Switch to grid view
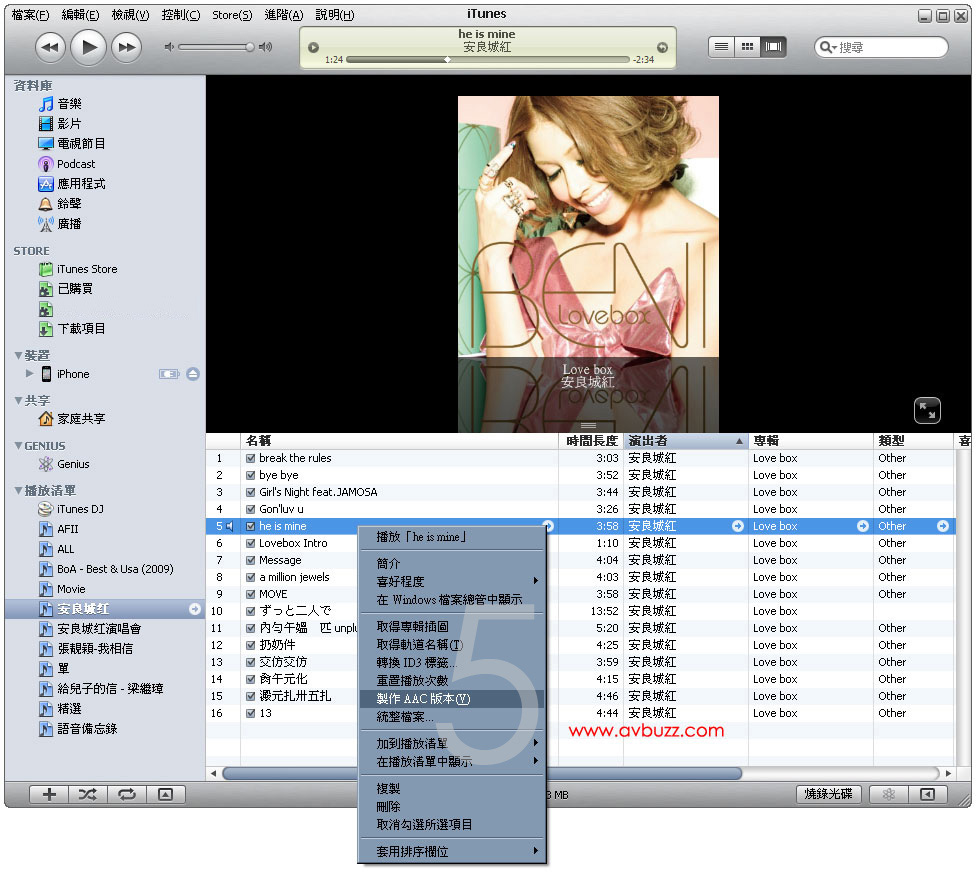This screenshot has height=876, width=977. (x=747, y=47)
